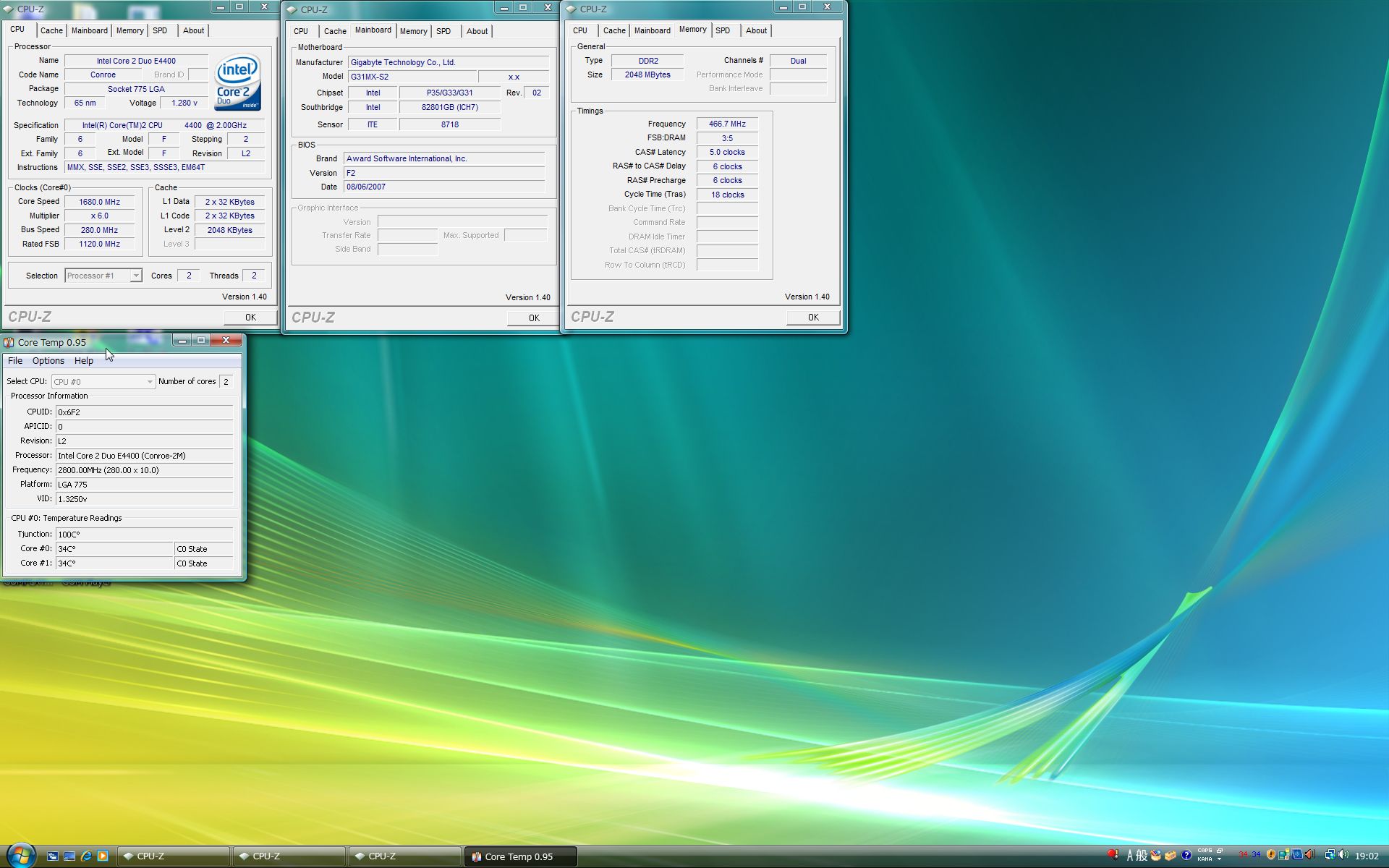Click the Intel Core 2 Duo logo

(237, 82)
